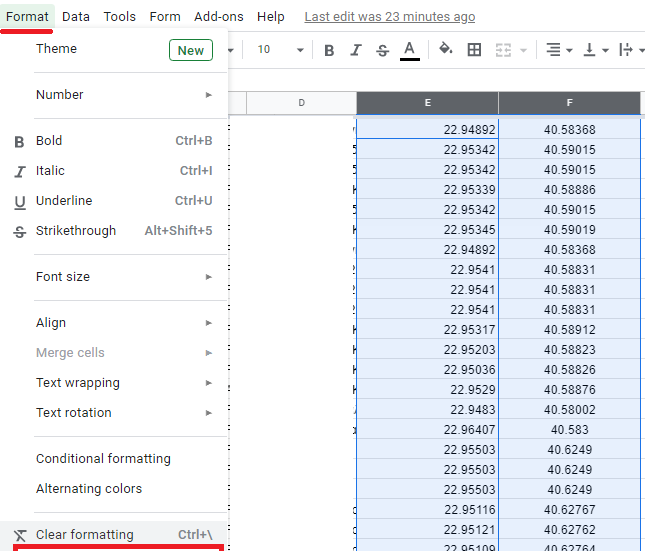Select cell with value 40.62762
The image size is (645, 551).
coord(569,530)
